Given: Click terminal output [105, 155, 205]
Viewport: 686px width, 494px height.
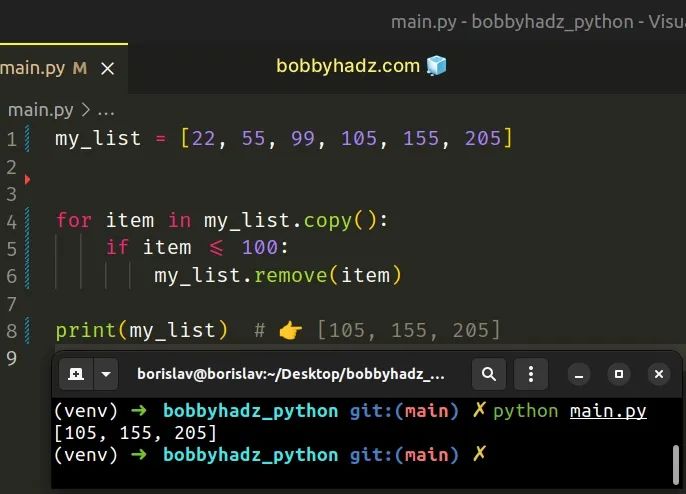Looking at the screenshot, I should tap(135, 433).
